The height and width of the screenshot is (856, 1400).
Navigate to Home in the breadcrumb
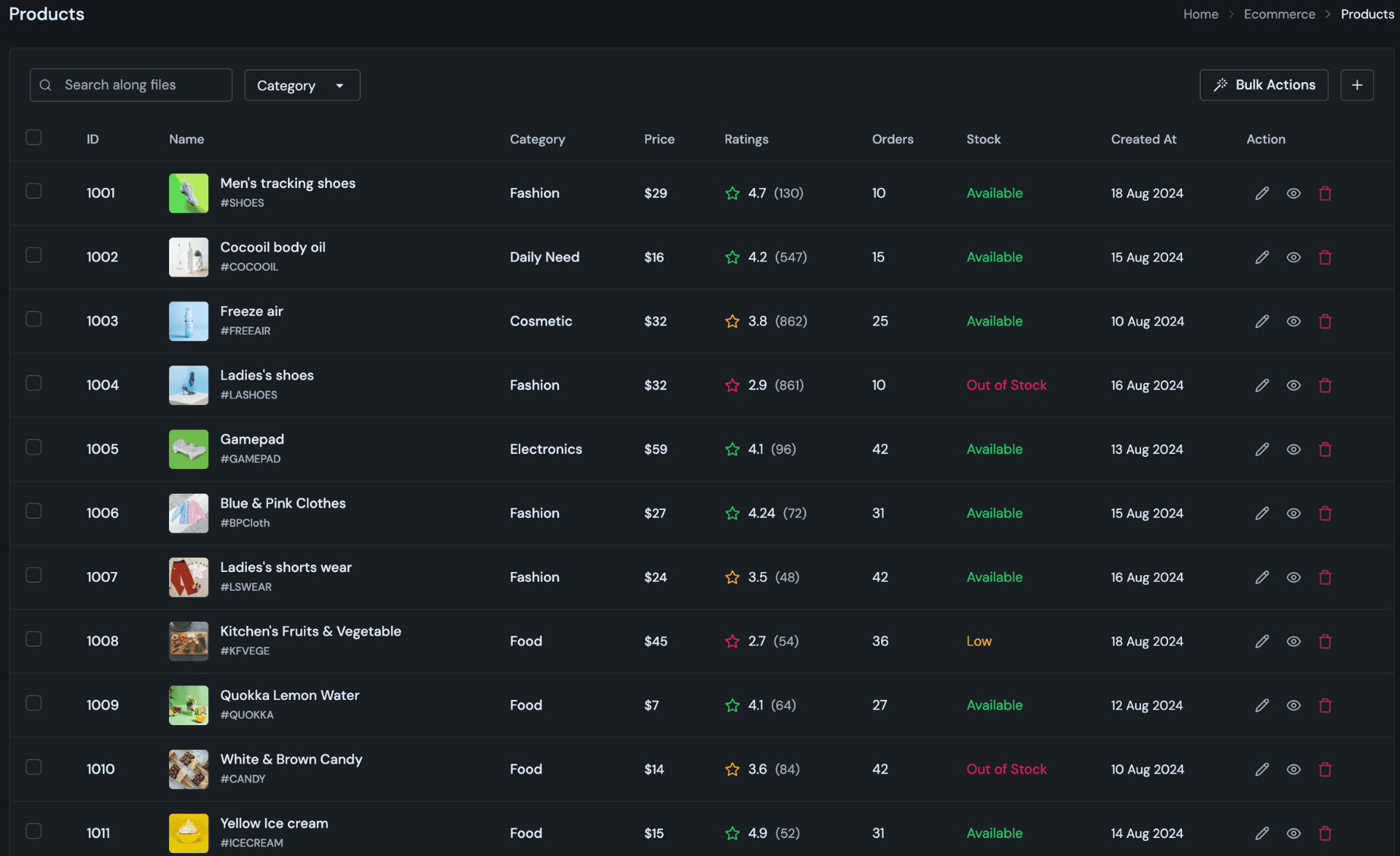[1200, 14]
